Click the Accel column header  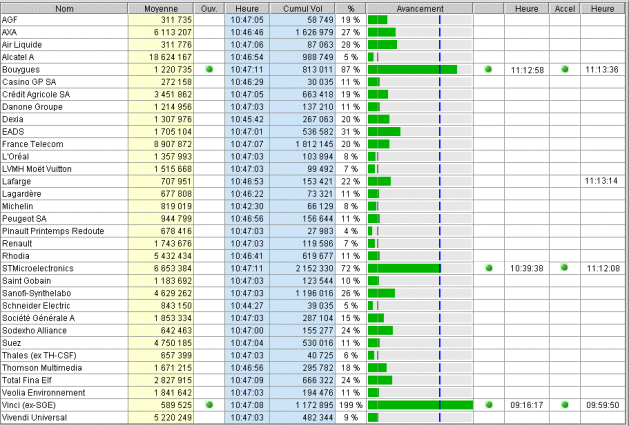(564, 8)
